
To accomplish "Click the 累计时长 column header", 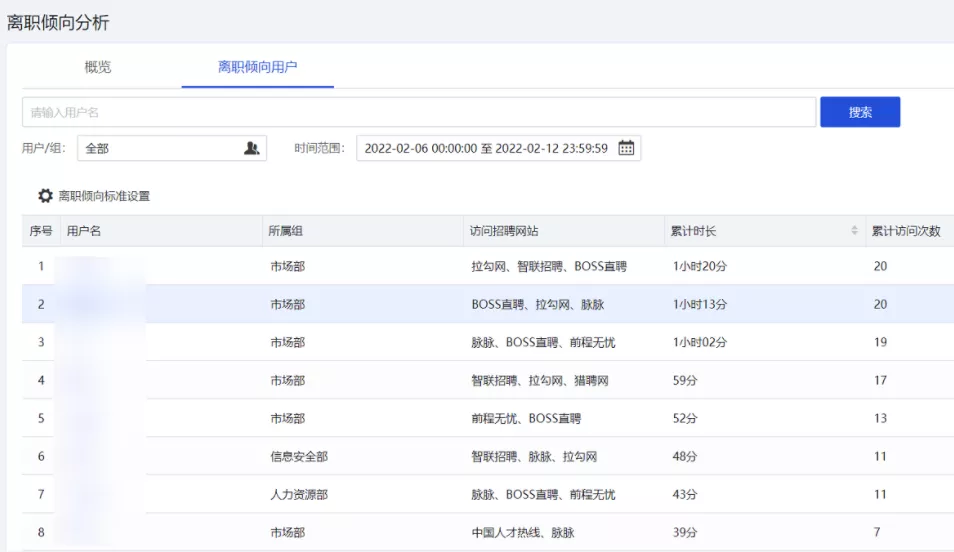I will [x=693, y=231].
